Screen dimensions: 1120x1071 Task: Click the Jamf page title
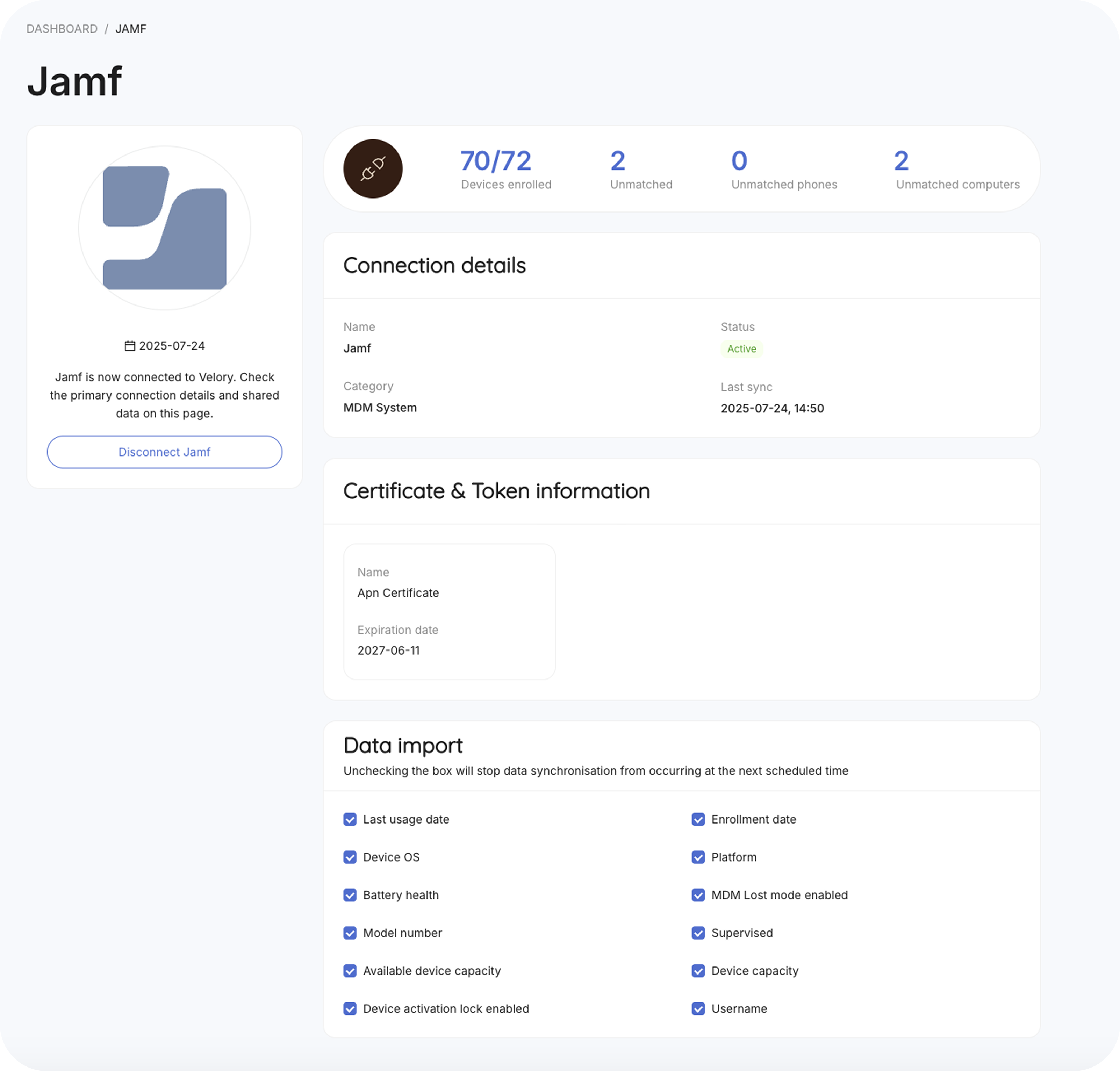click(x=74, y=82)
